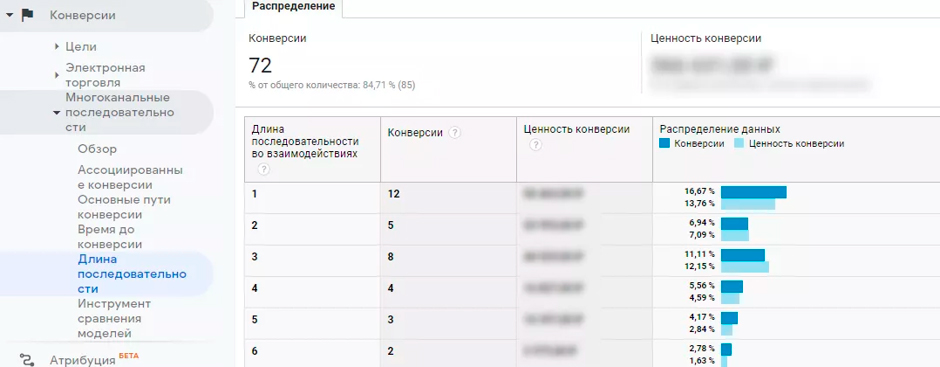Select Длина последовательности report

pyautogui.click(x=132, y=274)
